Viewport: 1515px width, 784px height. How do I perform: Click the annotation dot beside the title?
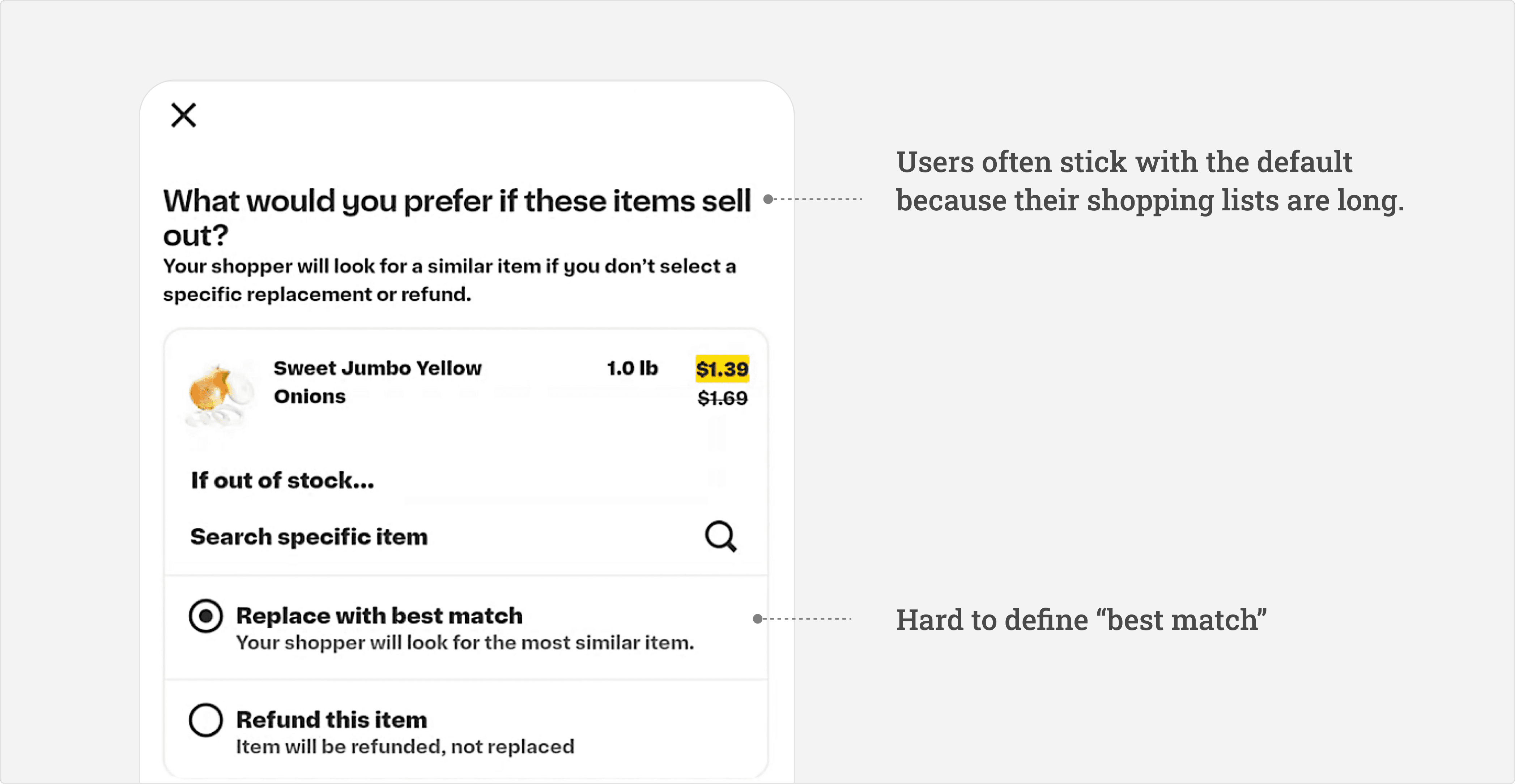pyautogui.click(x=768, y=199)
